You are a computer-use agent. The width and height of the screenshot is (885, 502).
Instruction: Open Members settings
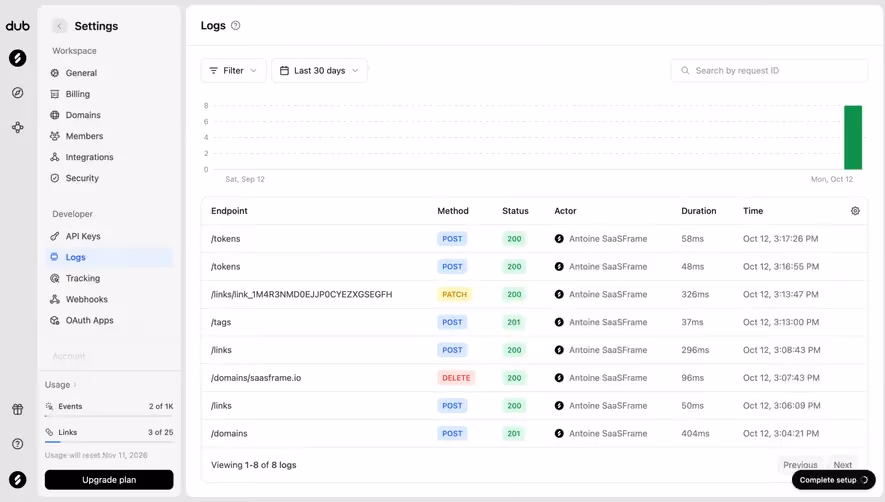point(109,136)
